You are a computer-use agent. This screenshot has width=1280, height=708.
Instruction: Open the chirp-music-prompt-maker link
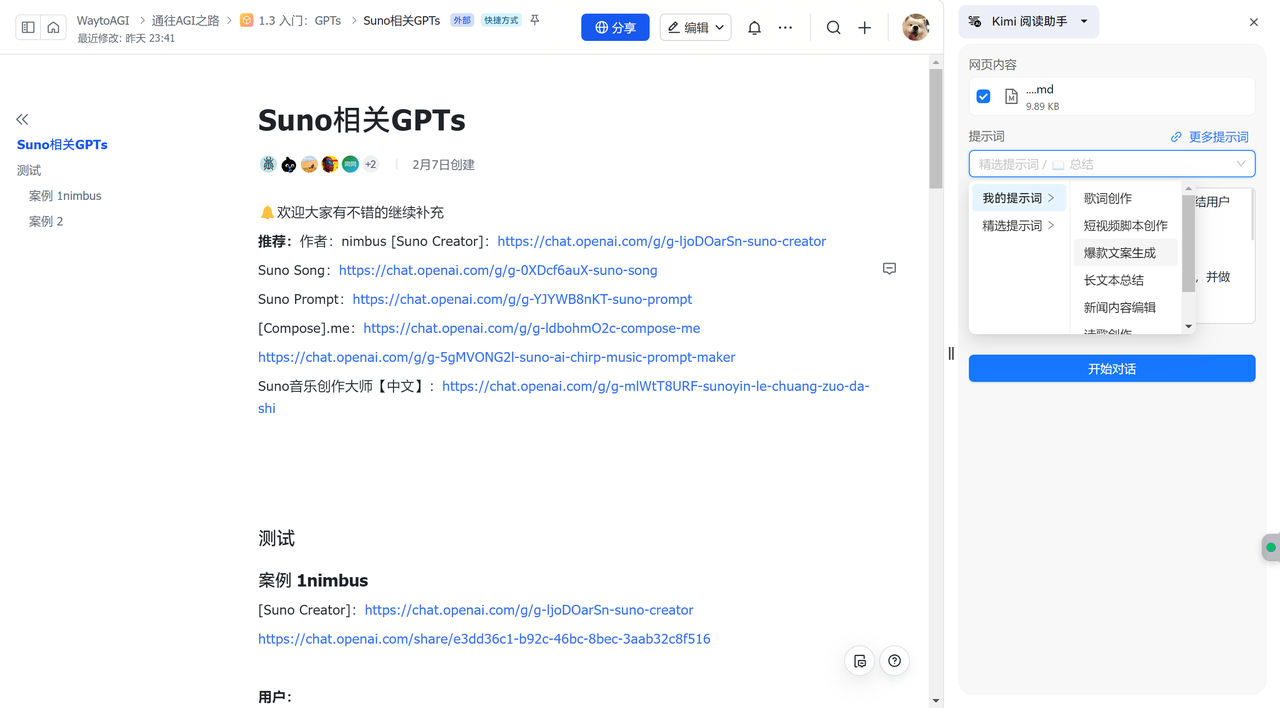click(497, 357)
